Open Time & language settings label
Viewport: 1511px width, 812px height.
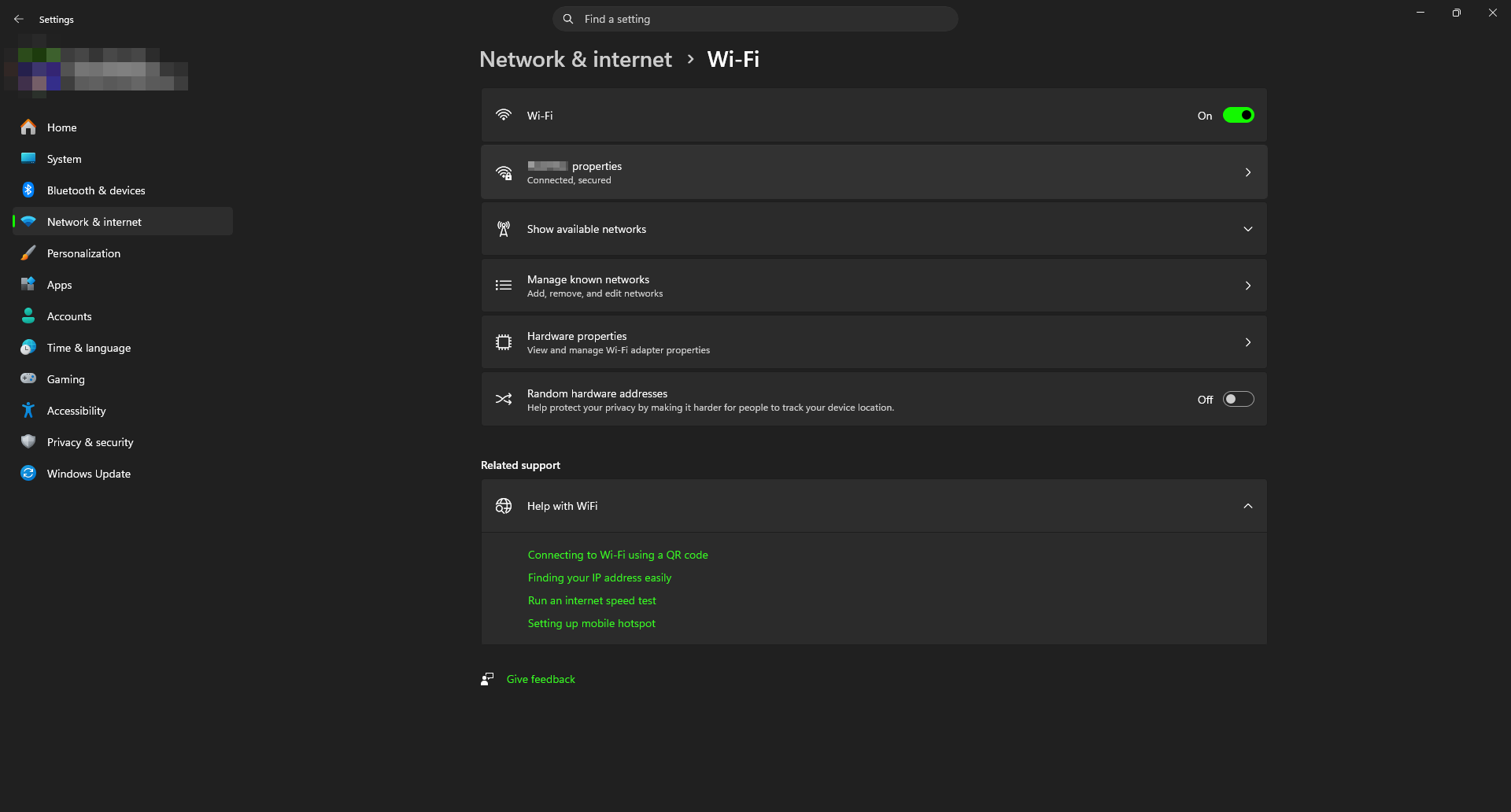click(x=89, y=348)
